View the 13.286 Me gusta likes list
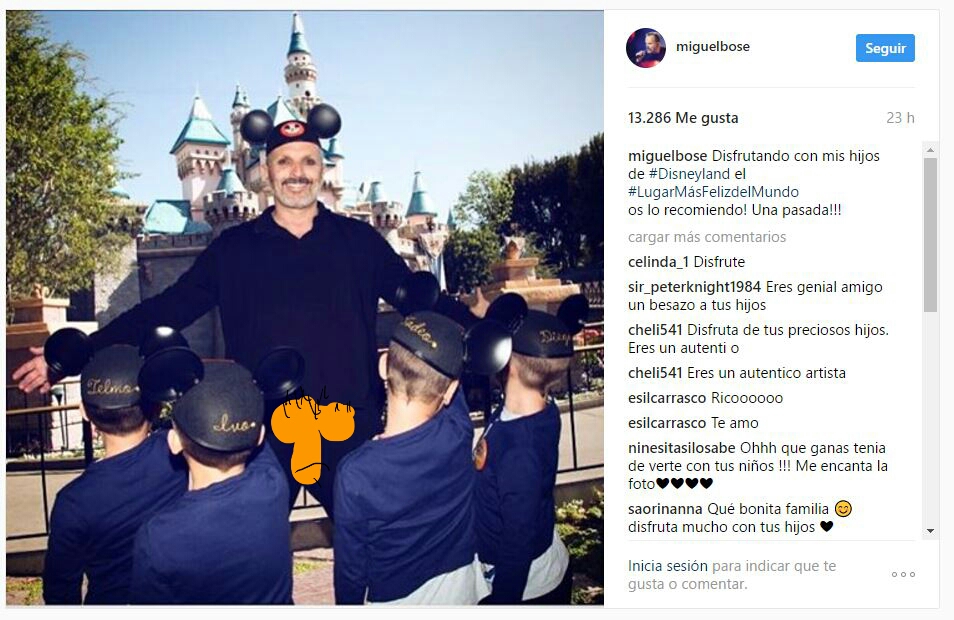Viewport: 954px width, 620px height. [683, 118]
